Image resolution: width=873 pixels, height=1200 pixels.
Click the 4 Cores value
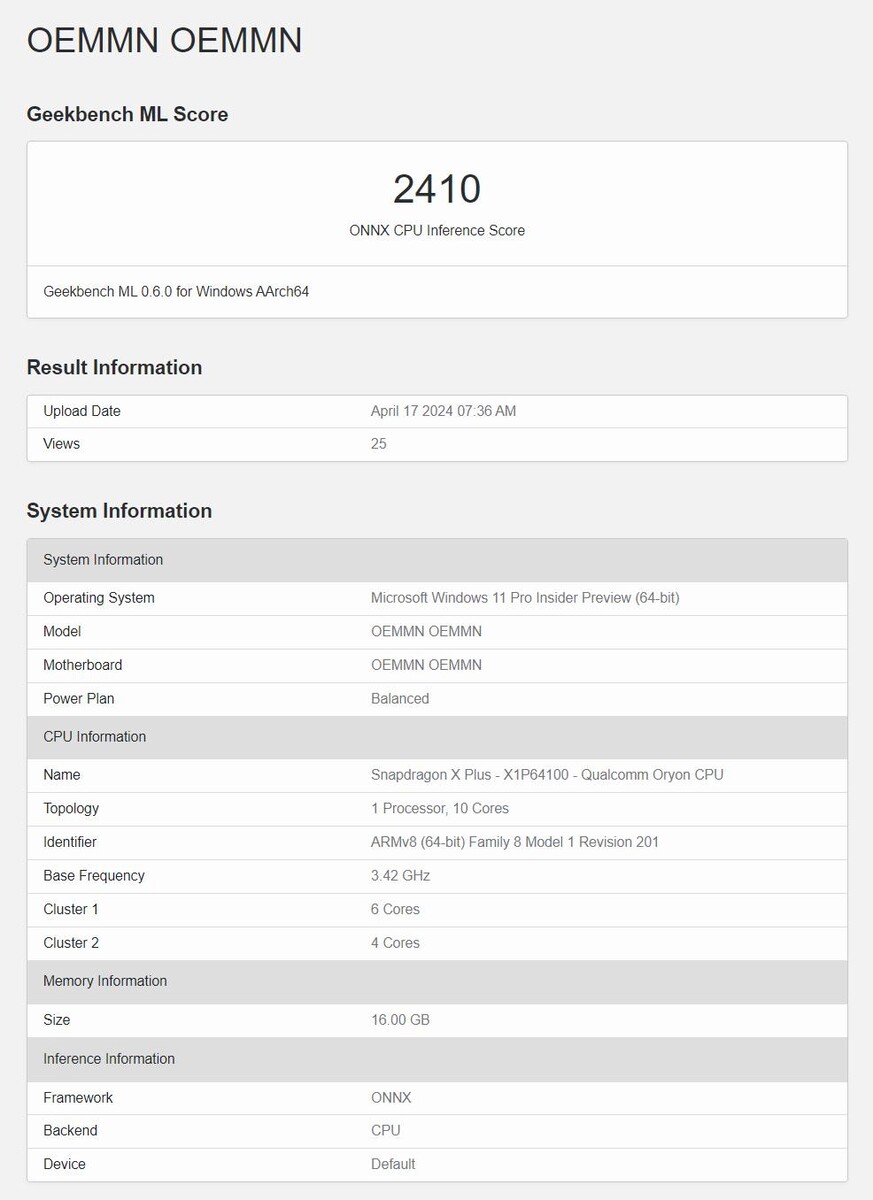pyautogui.click(x=395, y=943)
